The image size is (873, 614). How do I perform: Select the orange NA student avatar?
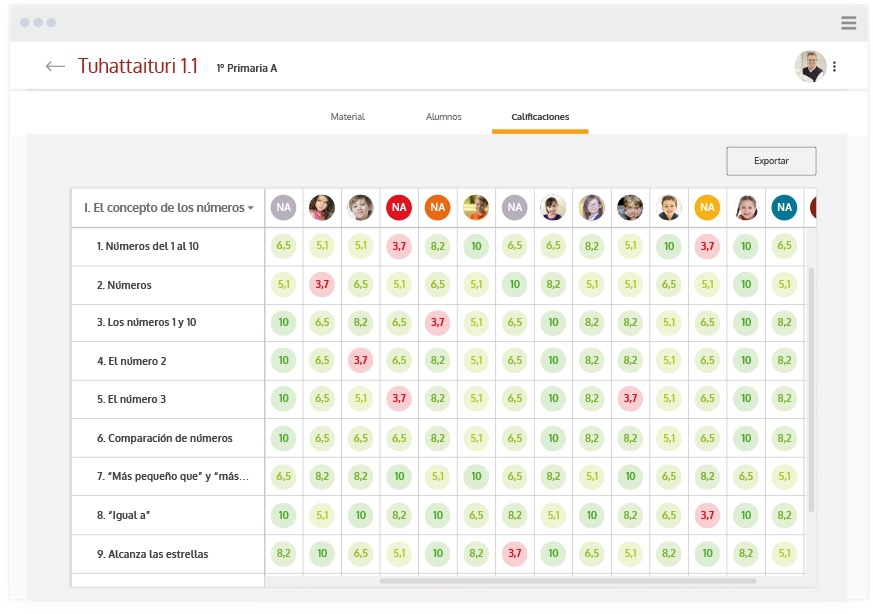click(x=437, y=208)
